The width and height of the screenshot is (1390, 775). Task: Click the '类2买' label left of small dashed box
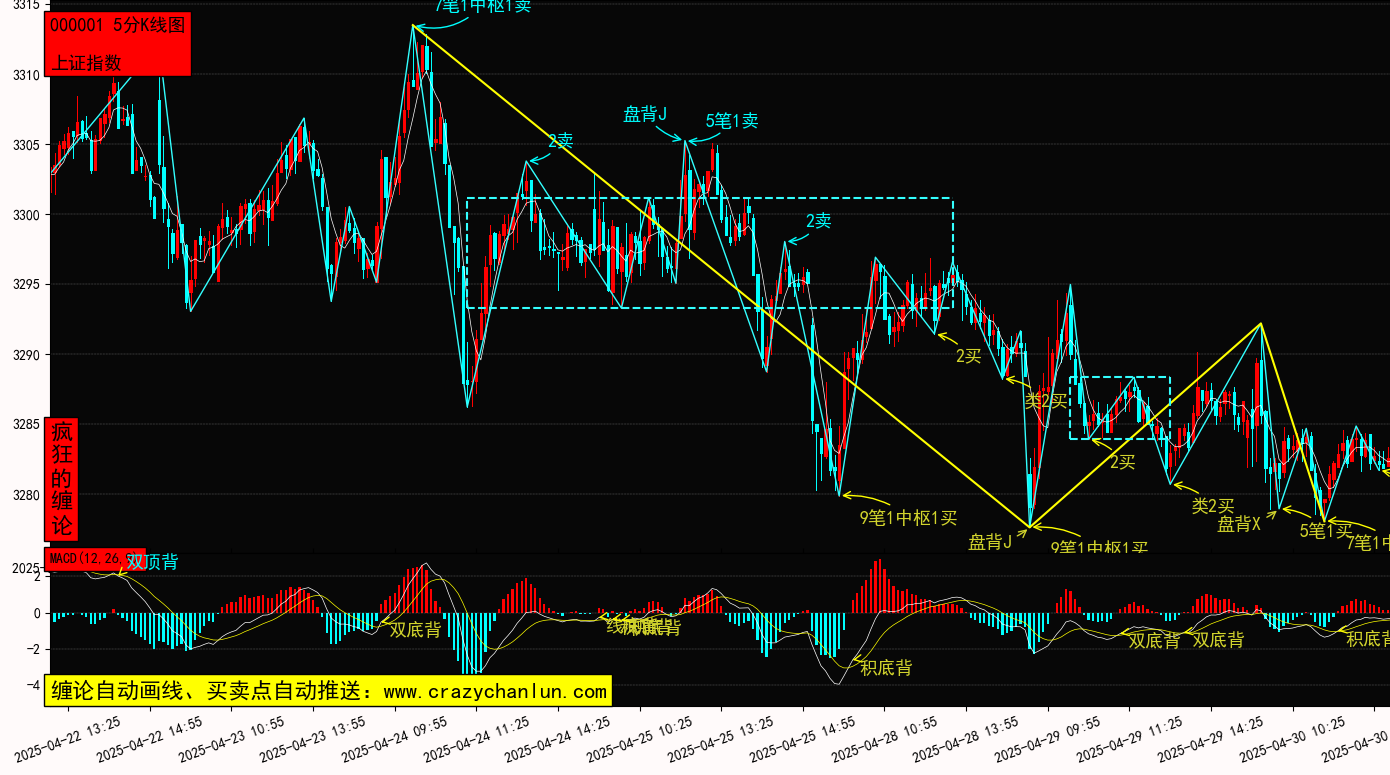point(1046,401)
